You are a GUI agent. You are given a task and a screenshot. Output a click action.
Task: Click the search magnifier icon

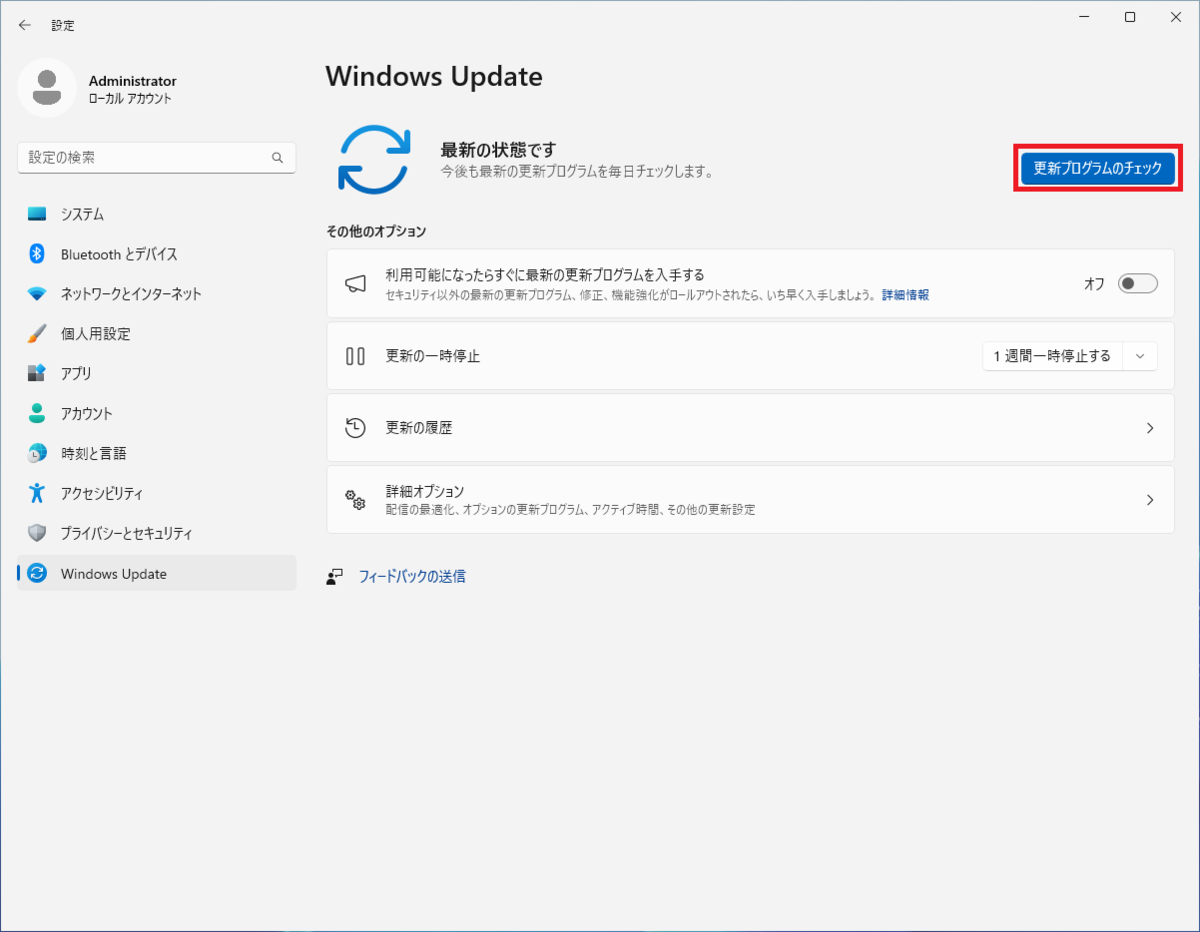tap(278, 158)
